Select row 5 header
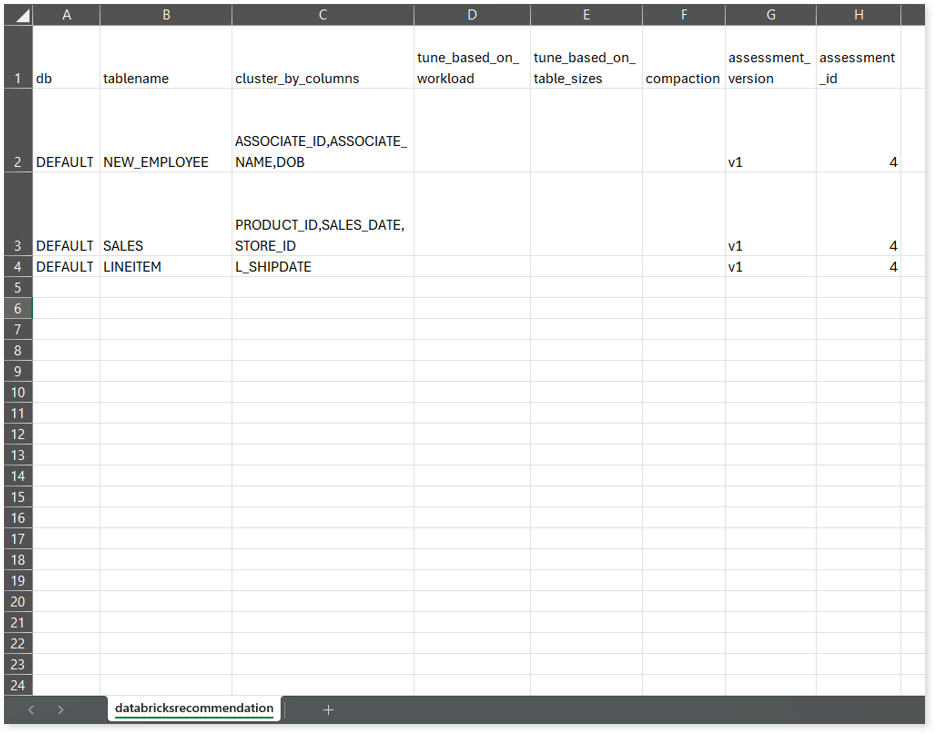This screenshot has height=734, width=935. 18,287
